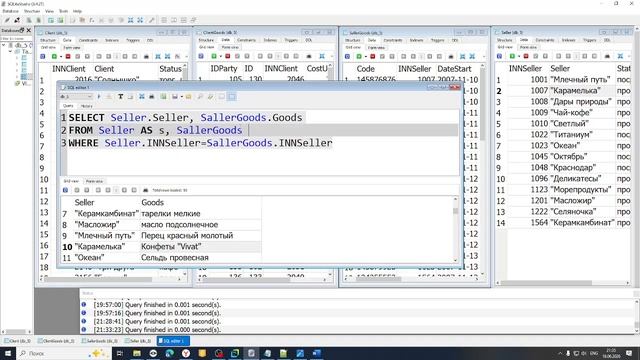Click red delete-row icon in Seller window

pyautogui.click(x=526, y=56)
